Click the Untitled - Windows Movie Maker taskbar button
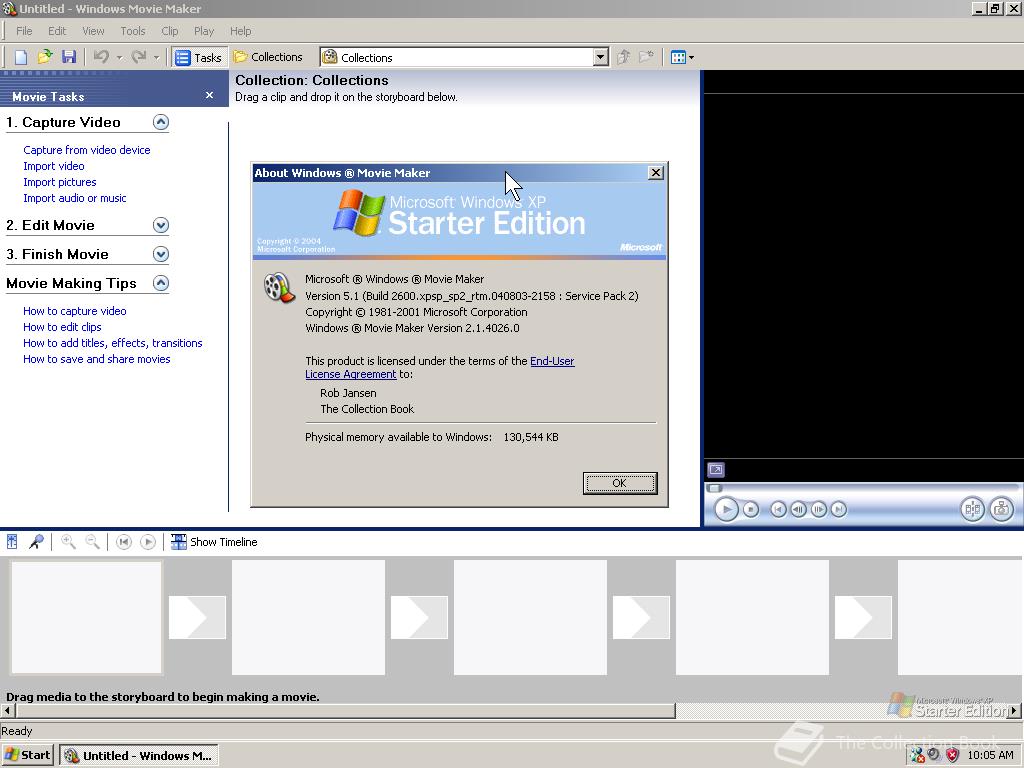Screen dimensions: 1024x768 click(138, 756)
